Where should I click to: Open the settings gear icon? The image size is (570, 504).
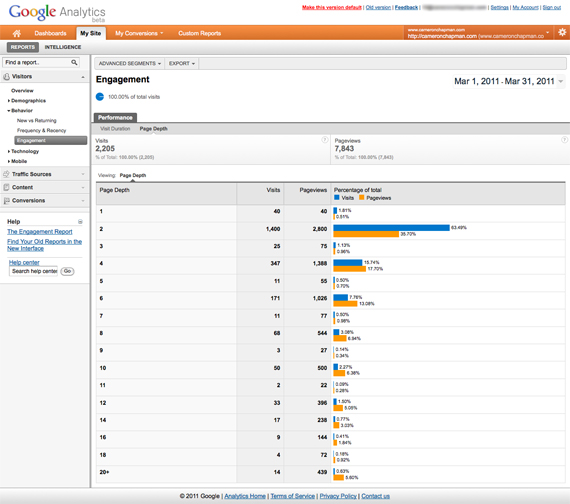click(x=562, y=32)
